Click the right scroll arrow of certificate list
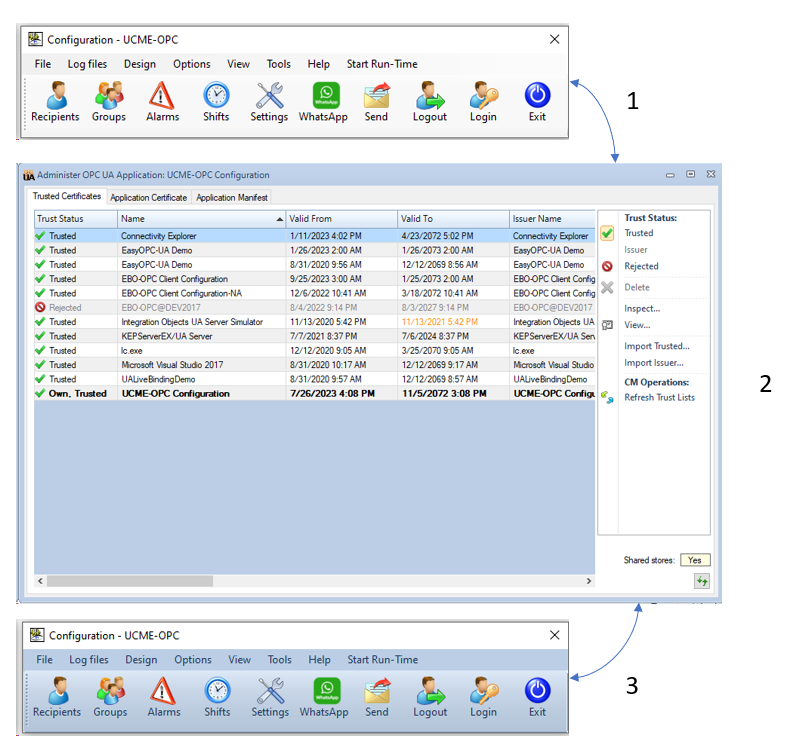788x745 pixels. (589, 581)
